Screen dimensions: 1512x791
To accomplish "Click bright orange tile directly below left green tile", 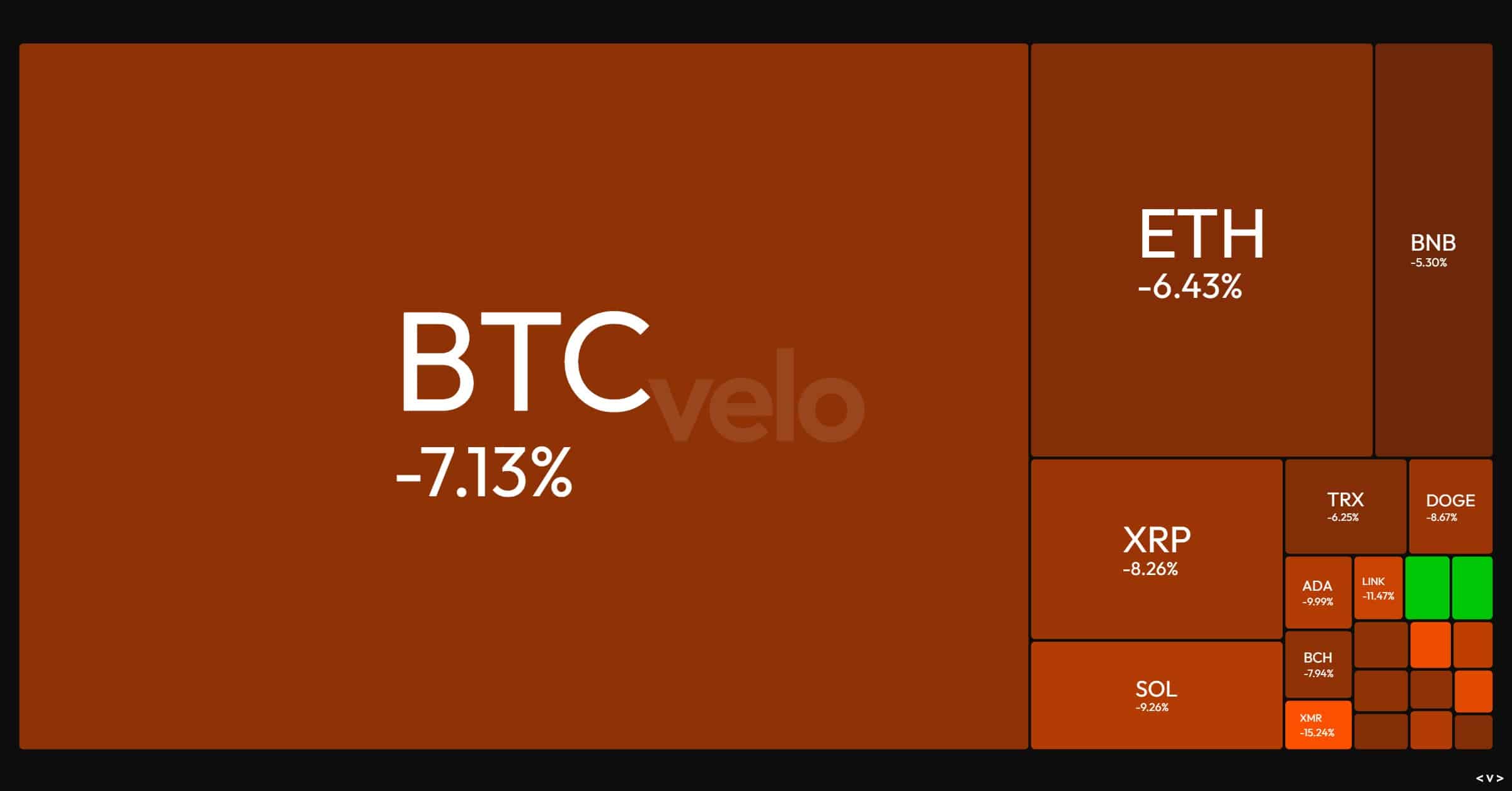I will click(x=1430, y=645).
